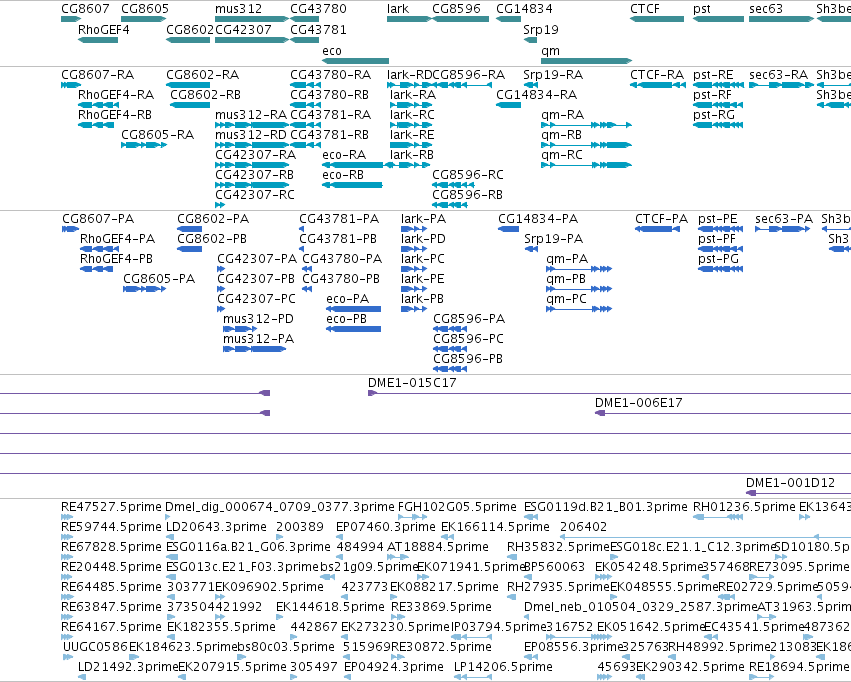Viewport: 851px width, 682px height.
Task: Select the DME1-006E17 BAC label
Action: point(638,403)
